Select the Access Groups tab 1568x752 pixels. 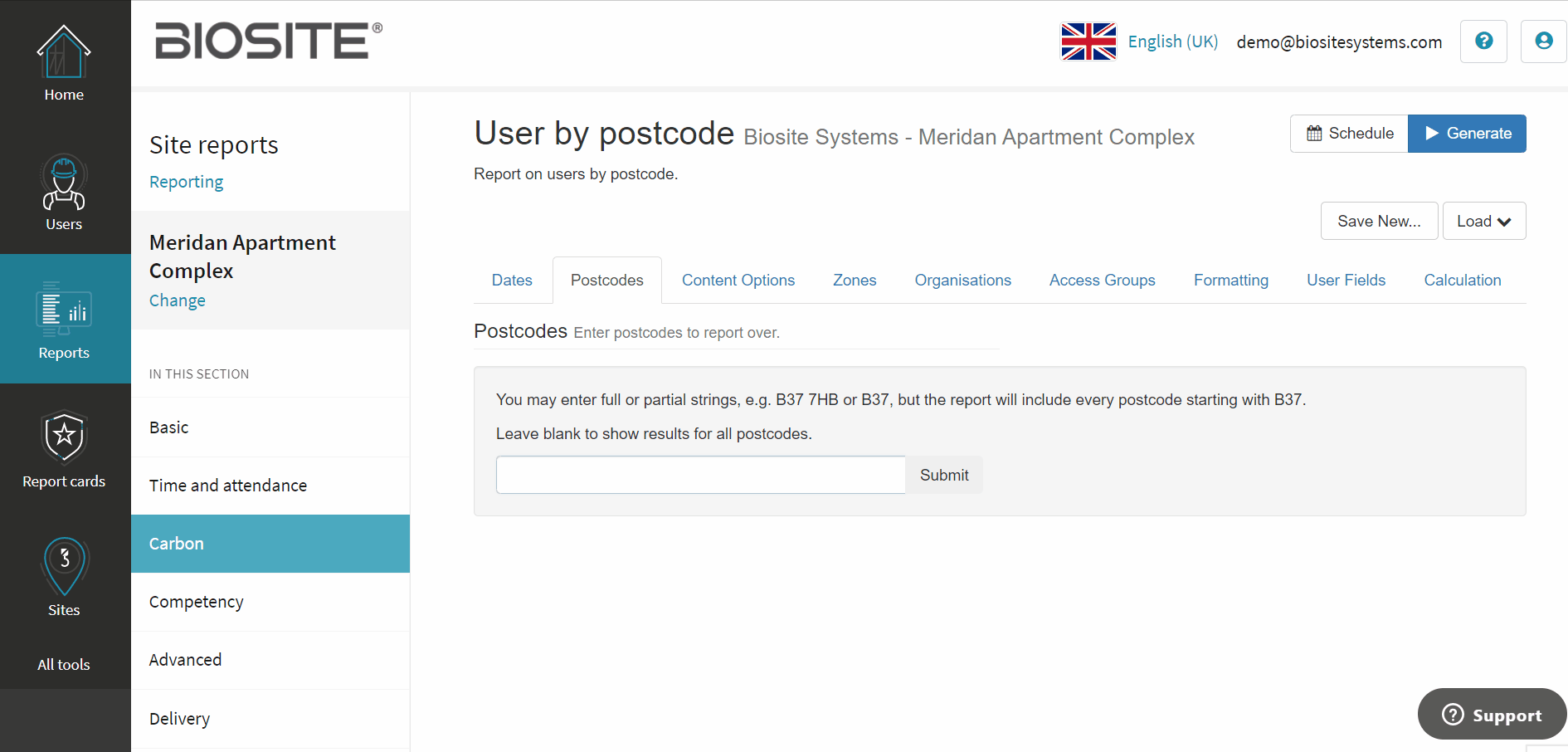1102,281
